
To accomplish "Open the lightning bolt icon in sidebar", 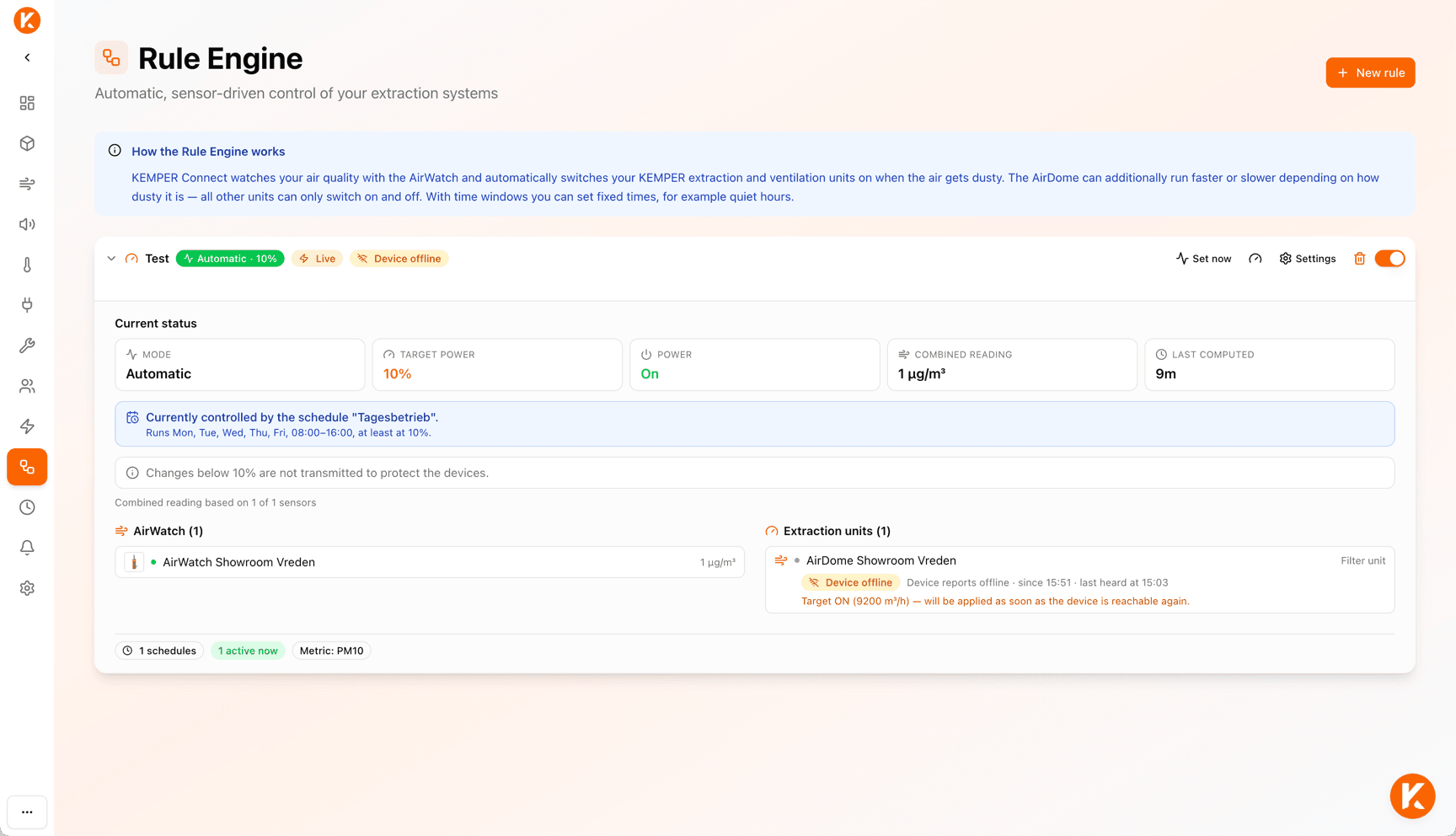I will 27,426.
